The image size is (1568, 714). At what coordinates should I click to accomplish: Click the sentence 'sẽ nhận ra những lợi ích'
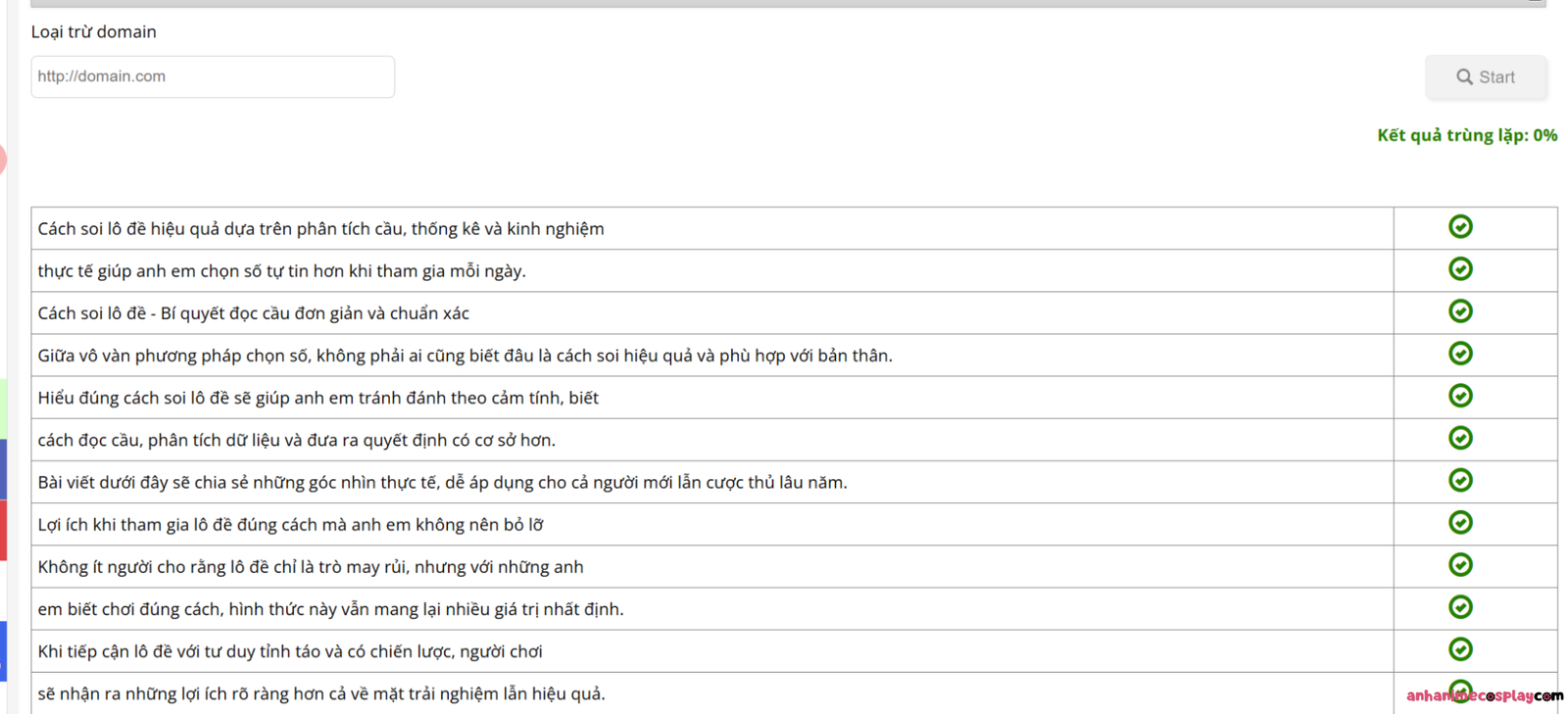click(x=321, y=693)
